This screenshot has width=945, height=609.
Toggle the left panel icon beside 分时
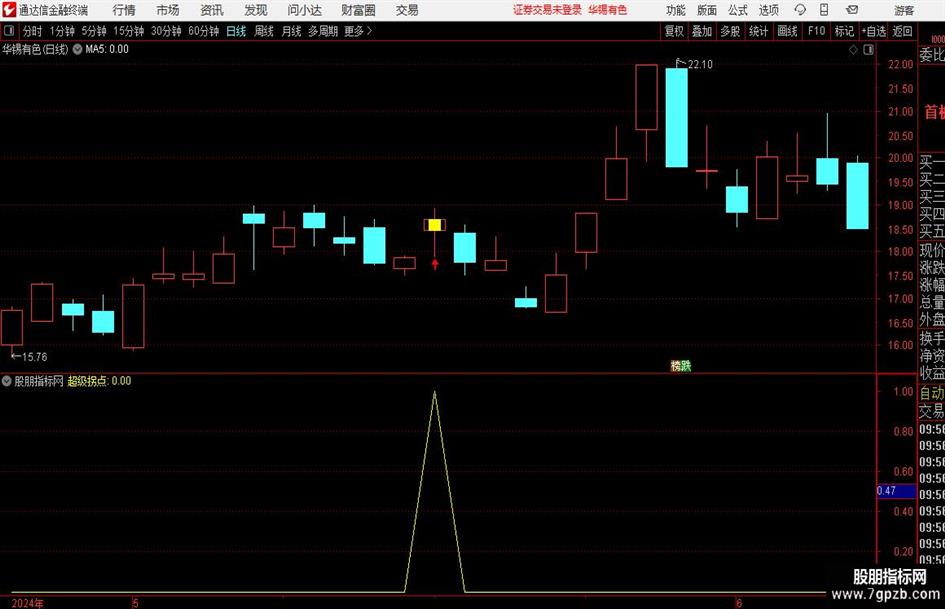pyautogui.click(x=9, y=31)
